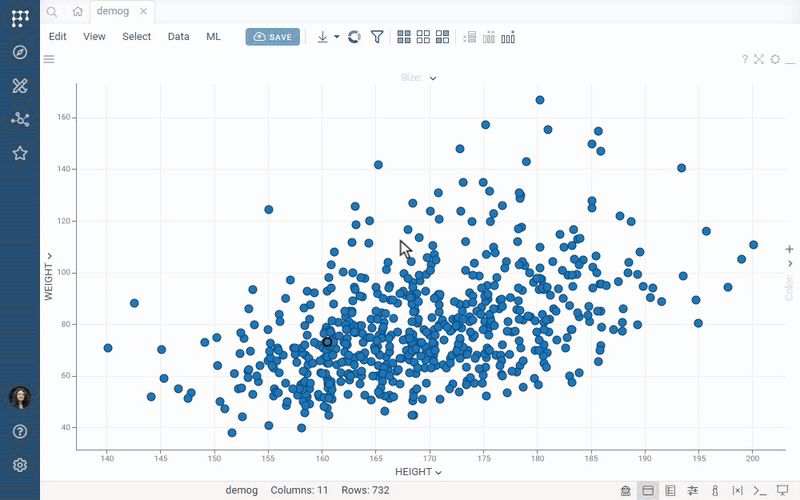This screenshot has height=500, width=800.
Task: Click the SAVE button
Action: (272, 37)
